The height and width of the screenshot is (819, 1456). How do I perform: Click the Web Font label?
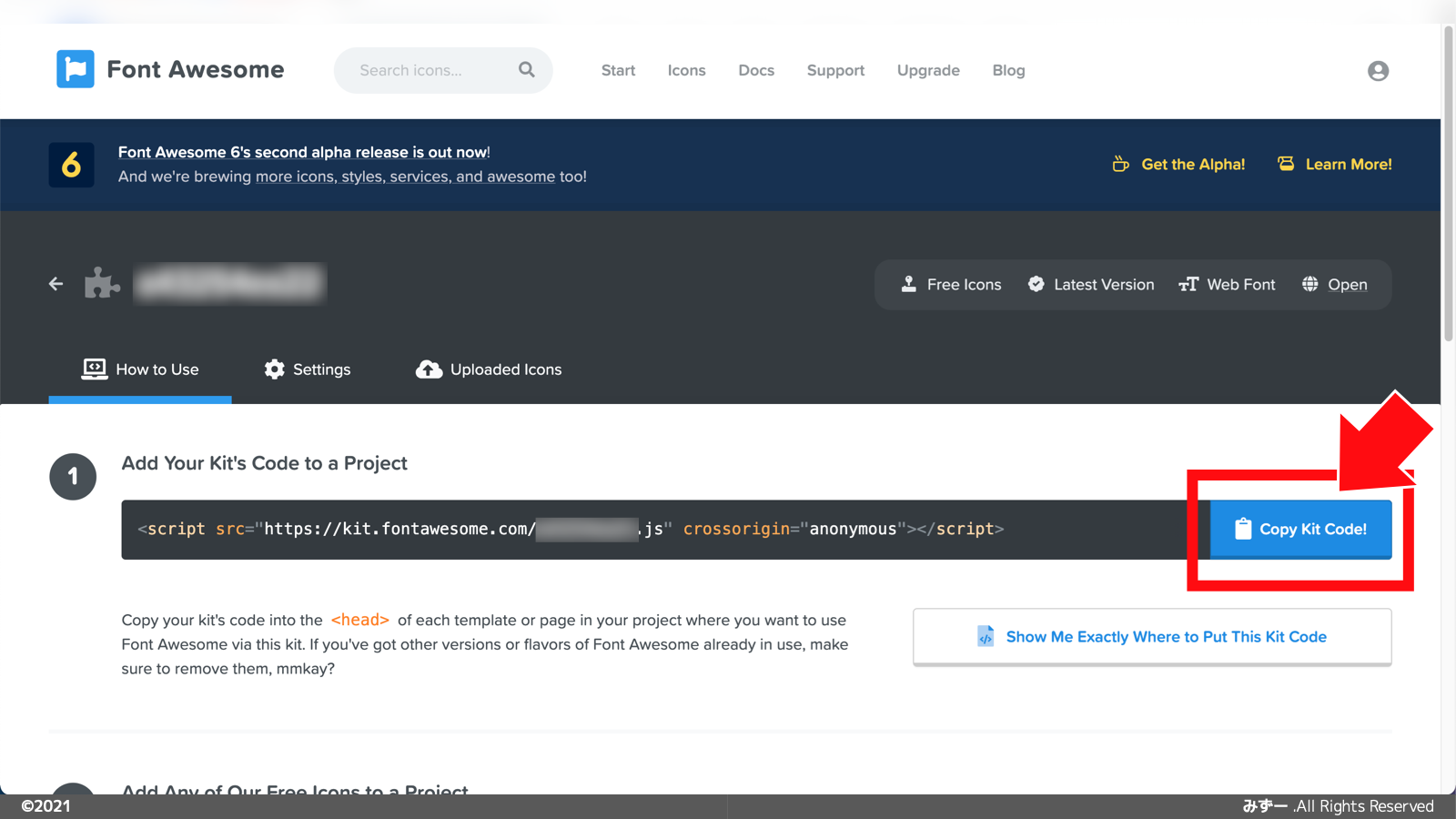click(x=1241, y=284)
